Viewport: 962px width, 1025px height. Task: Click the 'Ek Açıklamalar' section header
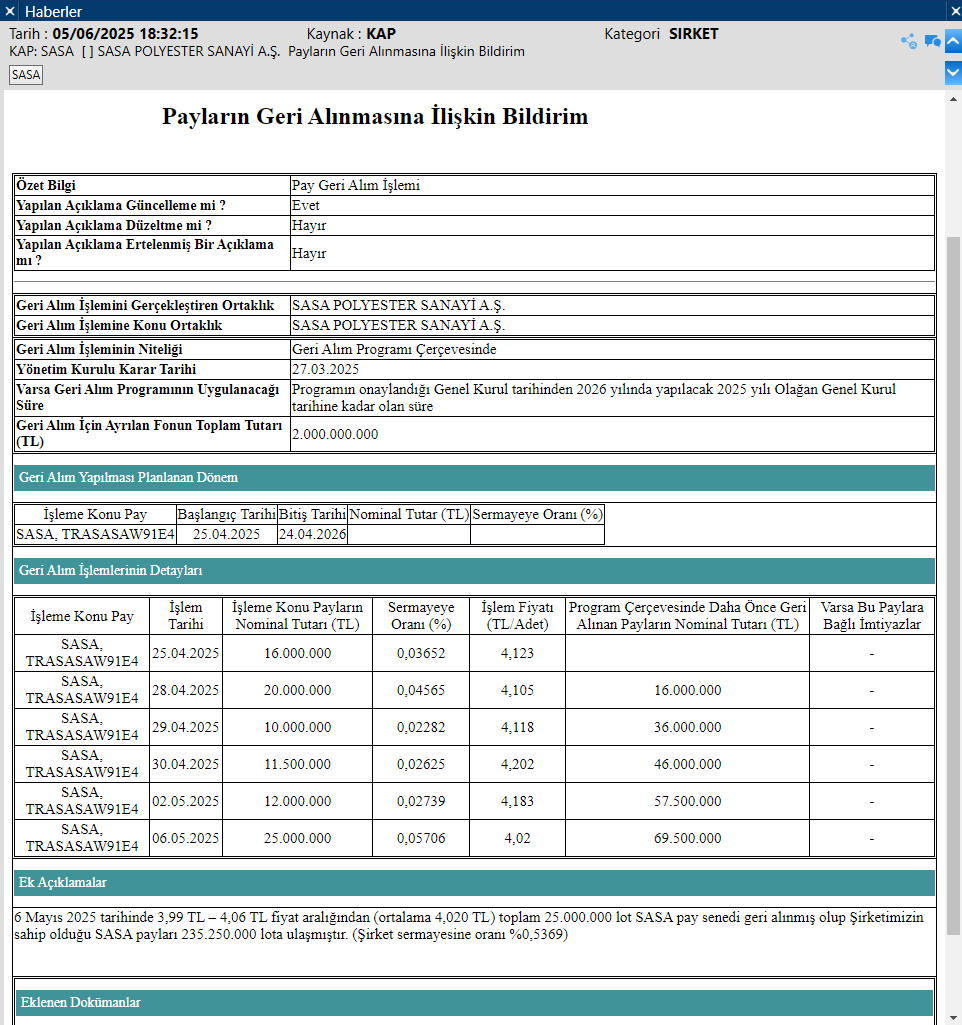point(474,883)
